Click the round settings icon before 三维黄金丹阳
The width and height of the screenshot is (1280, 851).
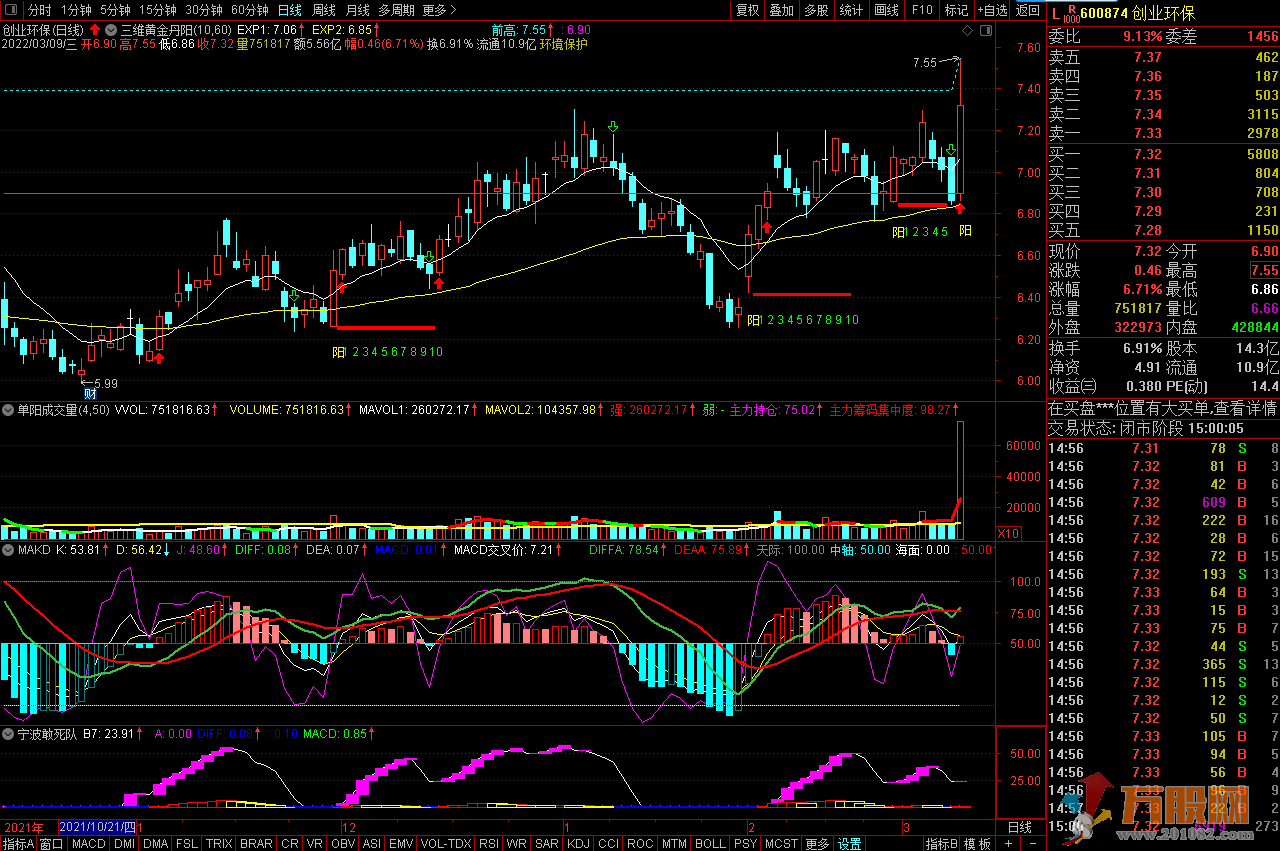[x=110, y=30]
